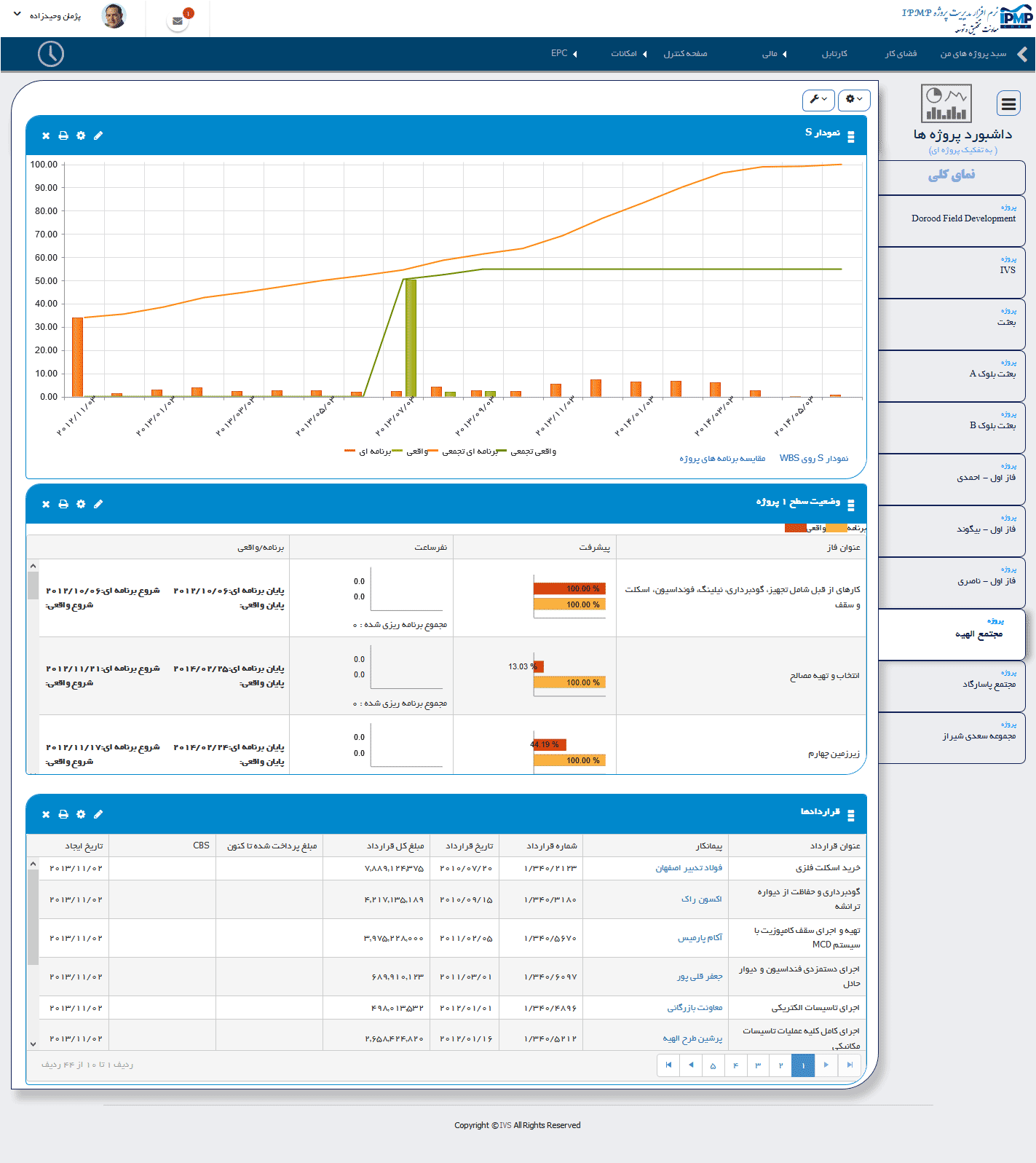Viewport: 1036px width, 1163px height.
Task: Click the wrench tool dropdown button
Action: pos(818,100)
